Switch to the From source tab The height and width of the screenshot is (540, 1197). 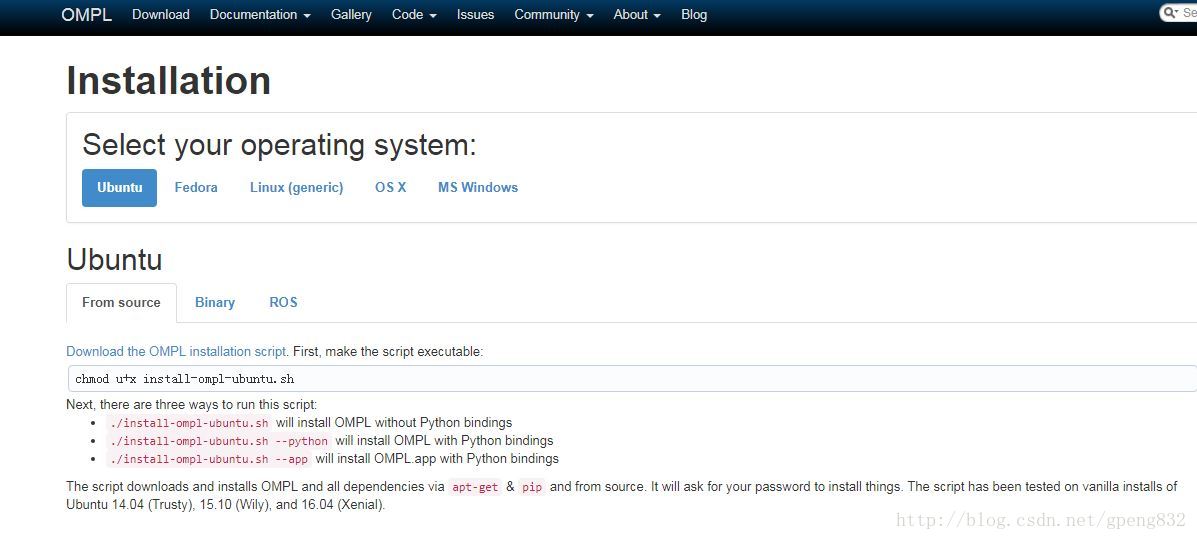[121, 302]
